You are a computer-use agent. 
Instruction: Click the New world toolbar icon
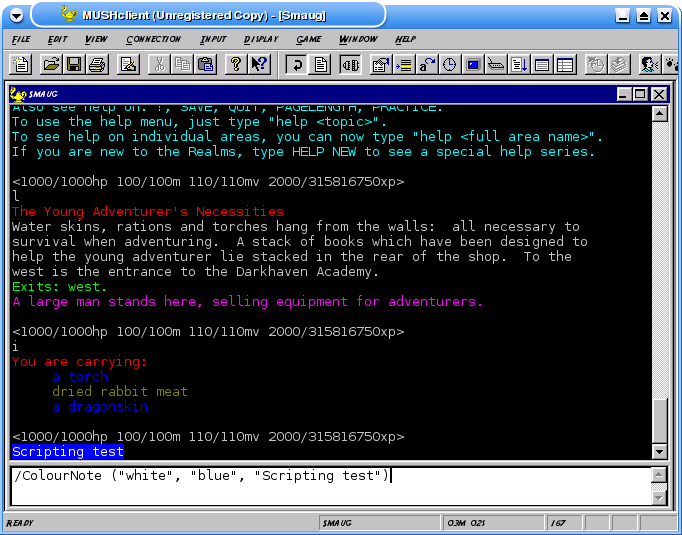click(22, 65)
